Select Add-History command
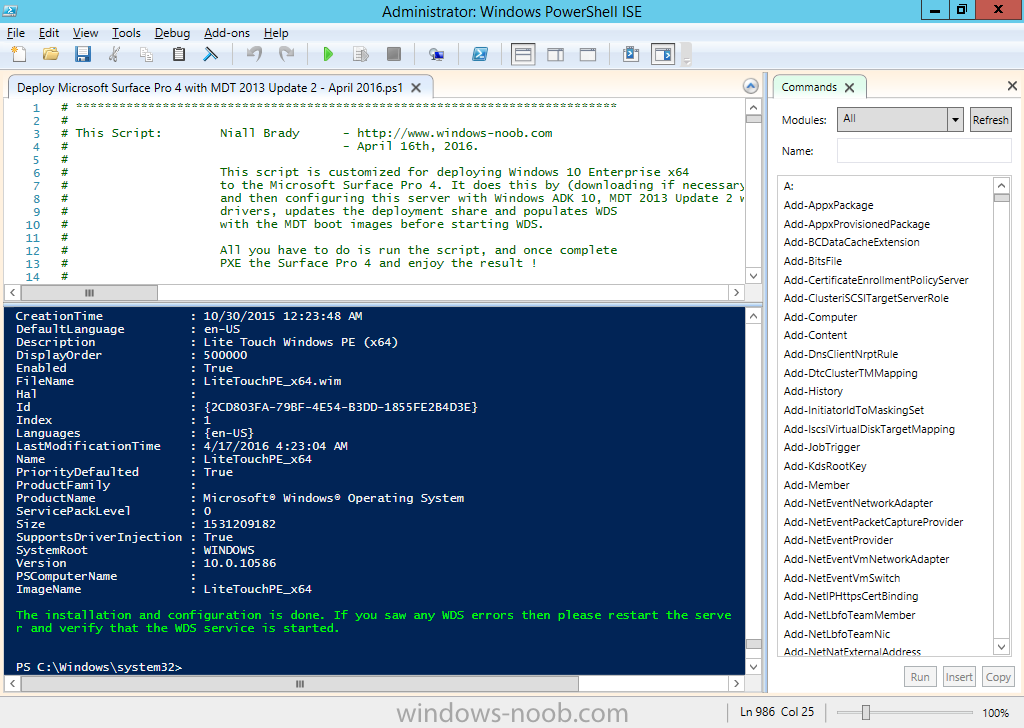Image resolution: width=1024 pixels, height=728 pixels. click(x=813, y=391)
